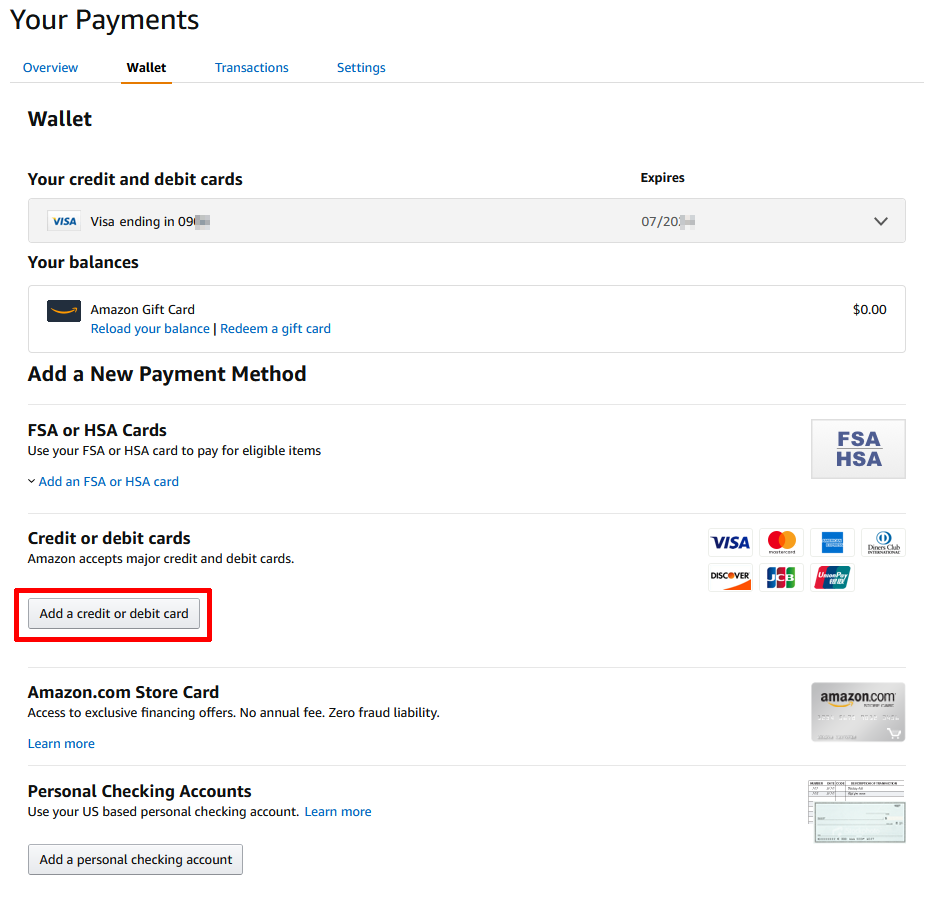Click the 'FSA or HSA Cards' heading
930x901 pixels.
pyautogui.click(x=97, y=430)
